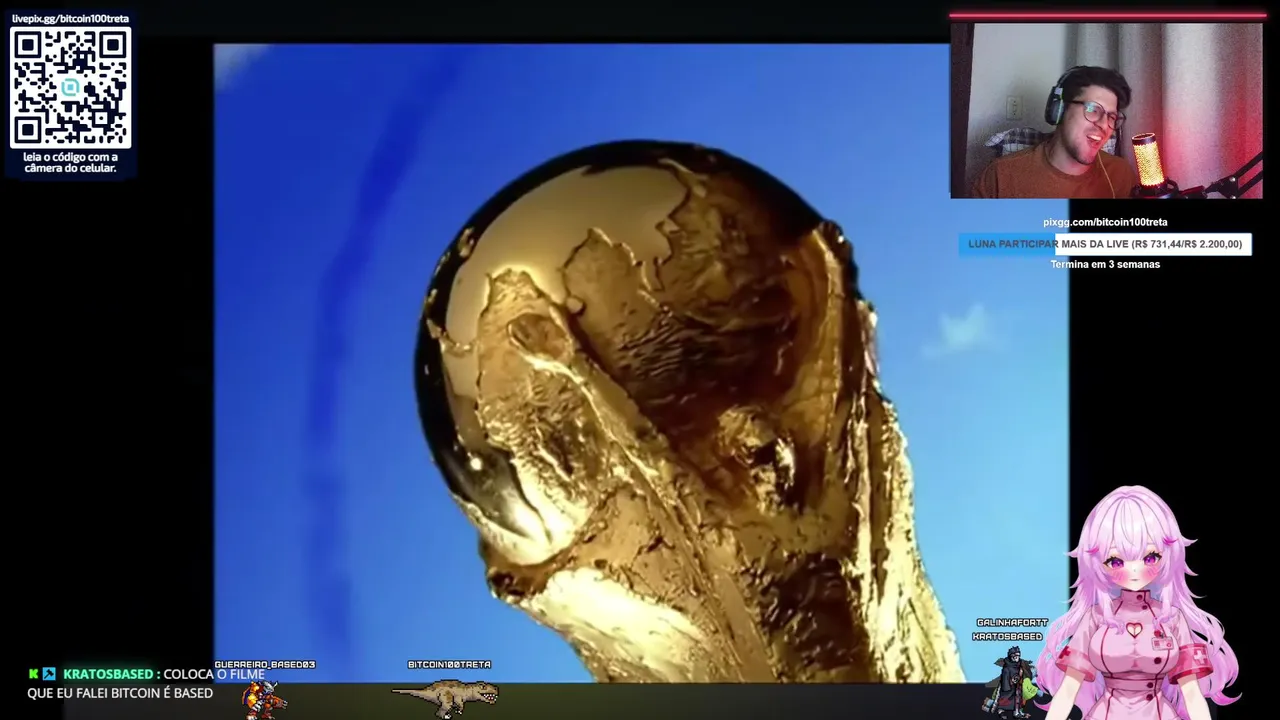Click the 'Termina em 3 semanas' text
Screen dimensions: 1280x720
pyautogui.click(x=1105, y=264)
